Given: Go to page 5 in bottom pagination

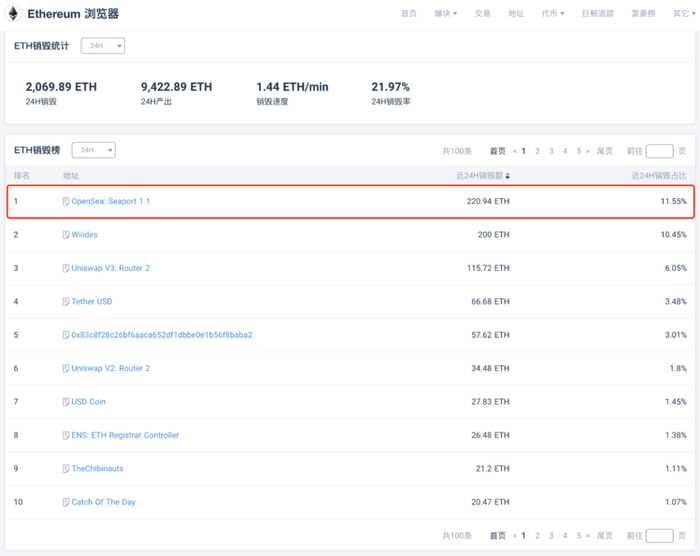Looking at the screenshot, I should click(x=579, y=536).
